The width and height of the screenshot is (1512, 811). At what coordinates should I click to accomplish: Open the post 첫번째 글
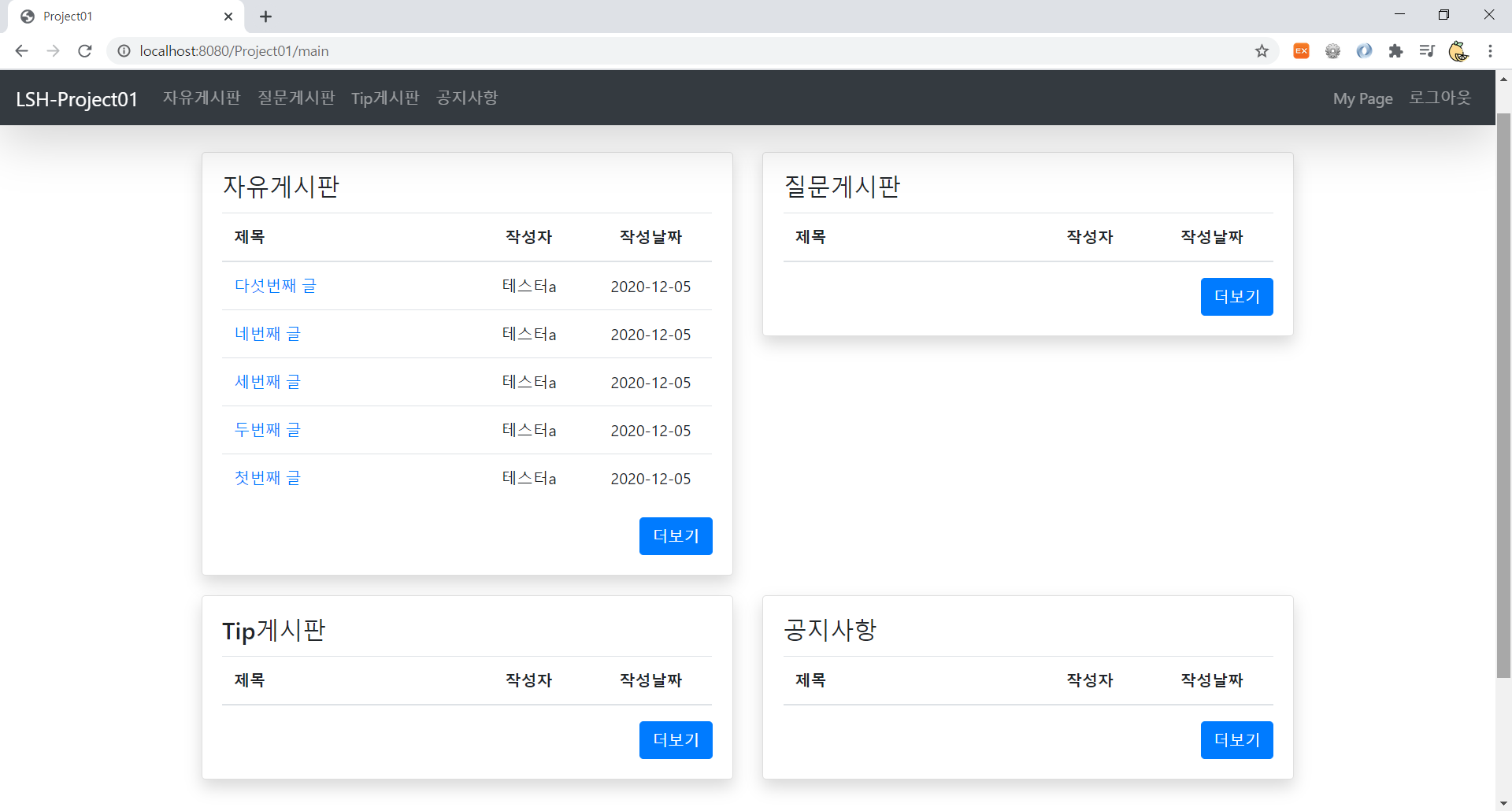pos(267,478)
